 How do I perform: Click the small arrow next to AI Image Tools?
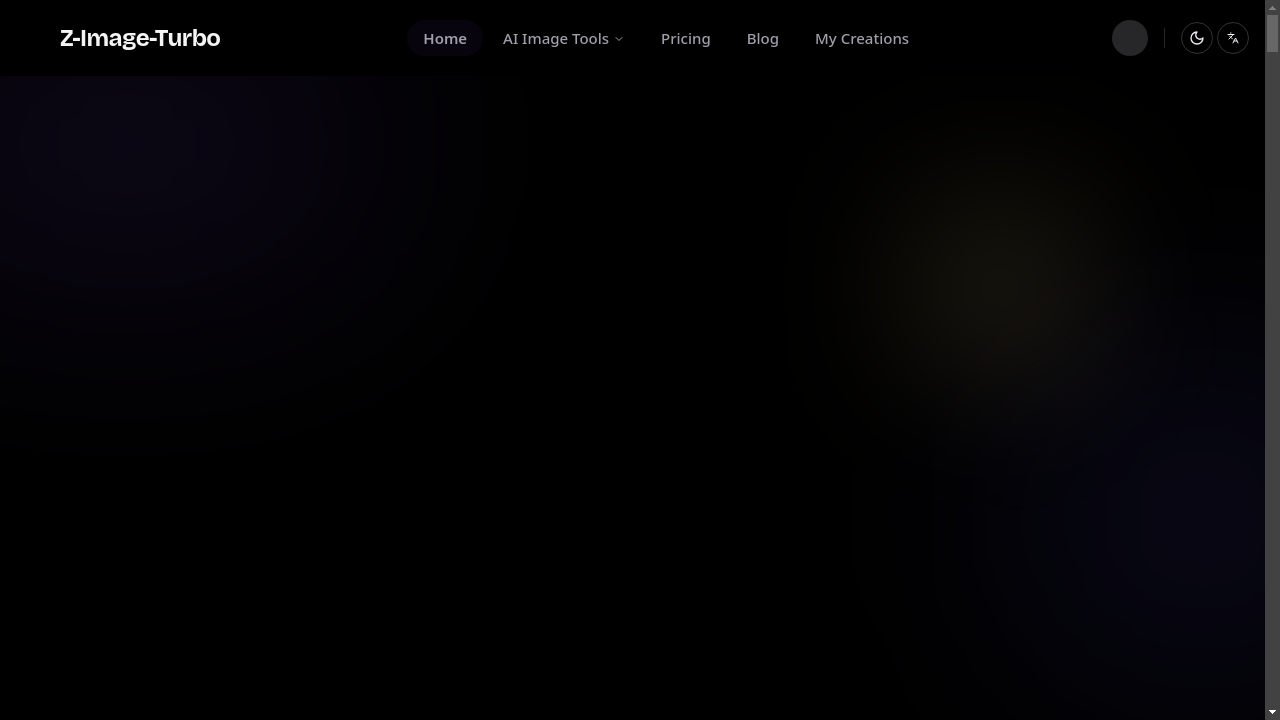coord(619,39)
